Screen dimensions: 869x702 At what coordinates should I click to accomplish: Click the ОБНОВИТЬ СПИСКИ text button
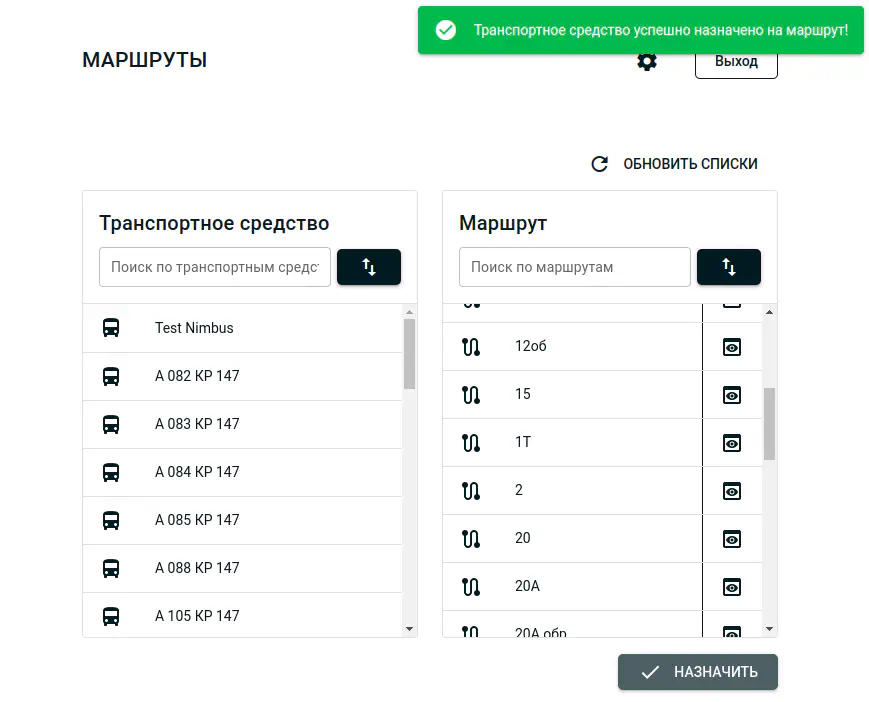(x=690, y=164)
